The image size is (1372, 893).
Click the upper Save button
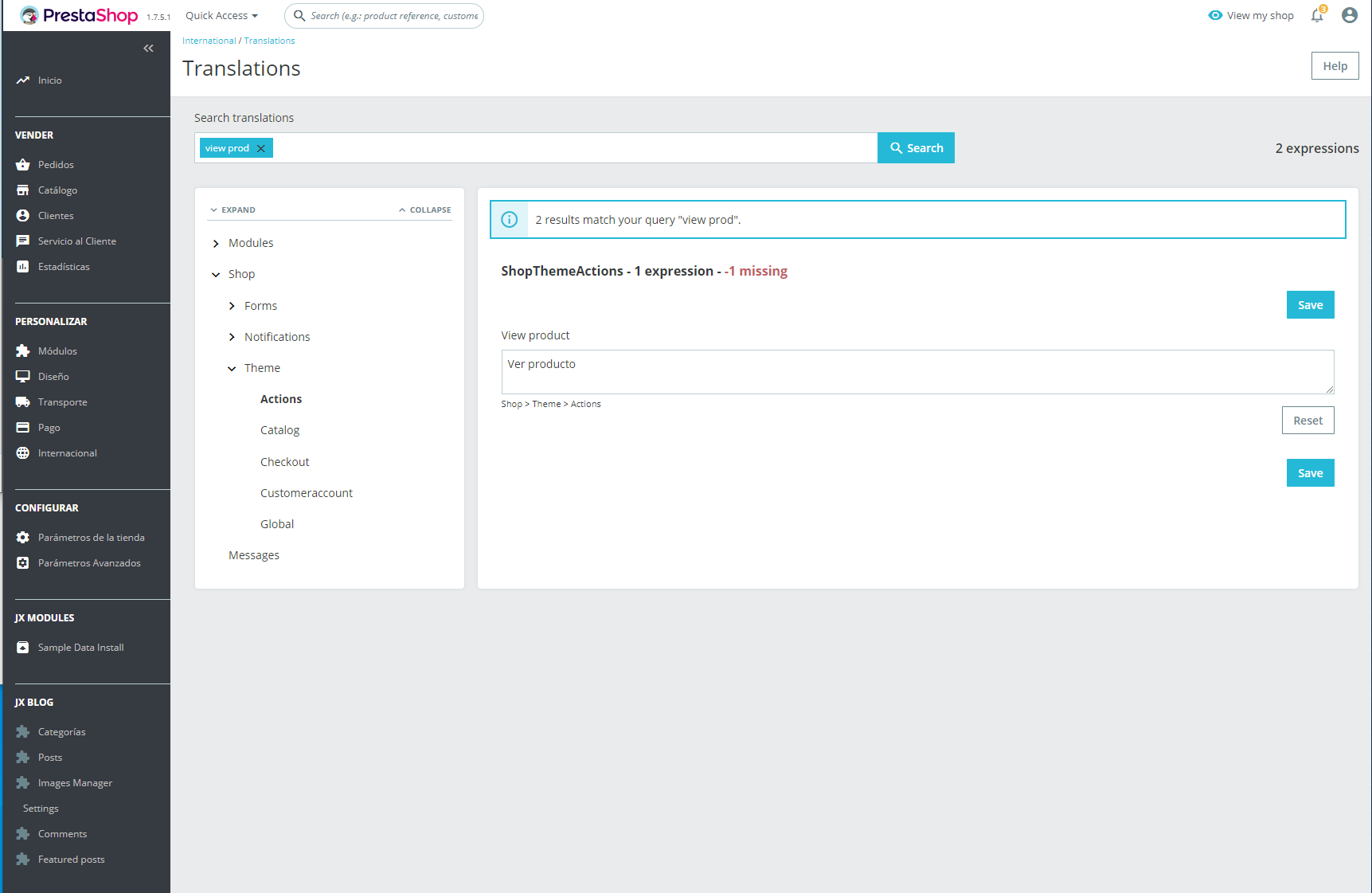pos(1311,305)
